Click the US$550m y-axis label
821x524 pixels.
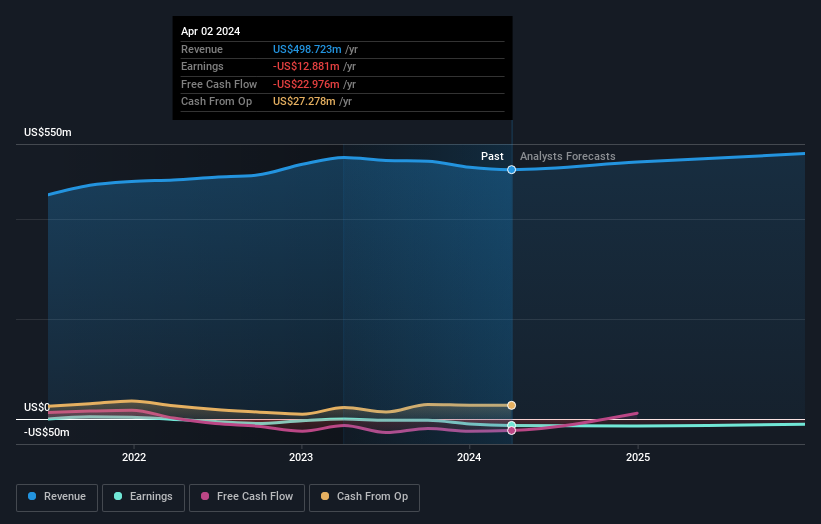coord(48,132)
